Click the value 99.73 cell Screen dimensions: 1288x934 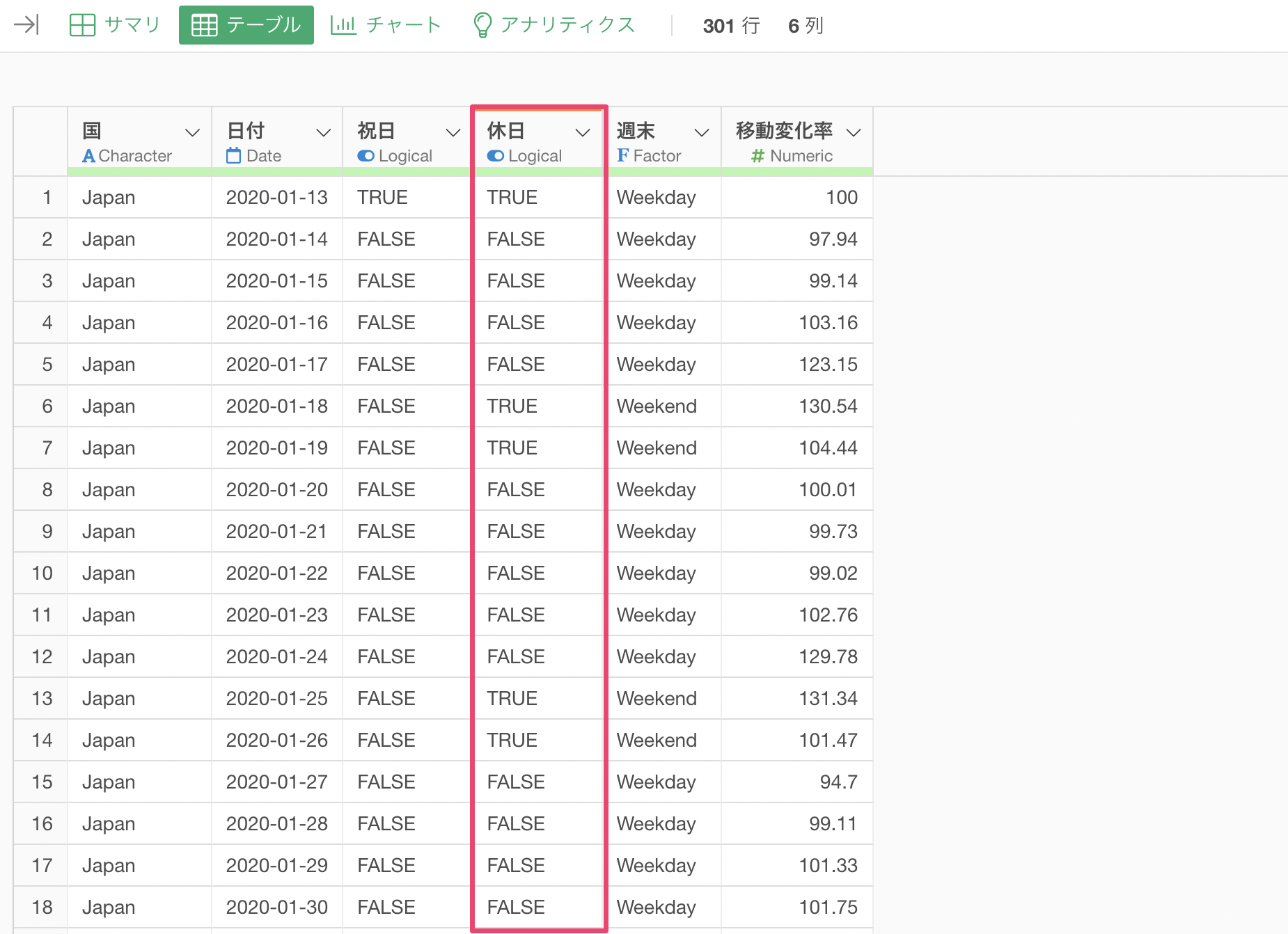pyautogui.click(x=797, y=532)
